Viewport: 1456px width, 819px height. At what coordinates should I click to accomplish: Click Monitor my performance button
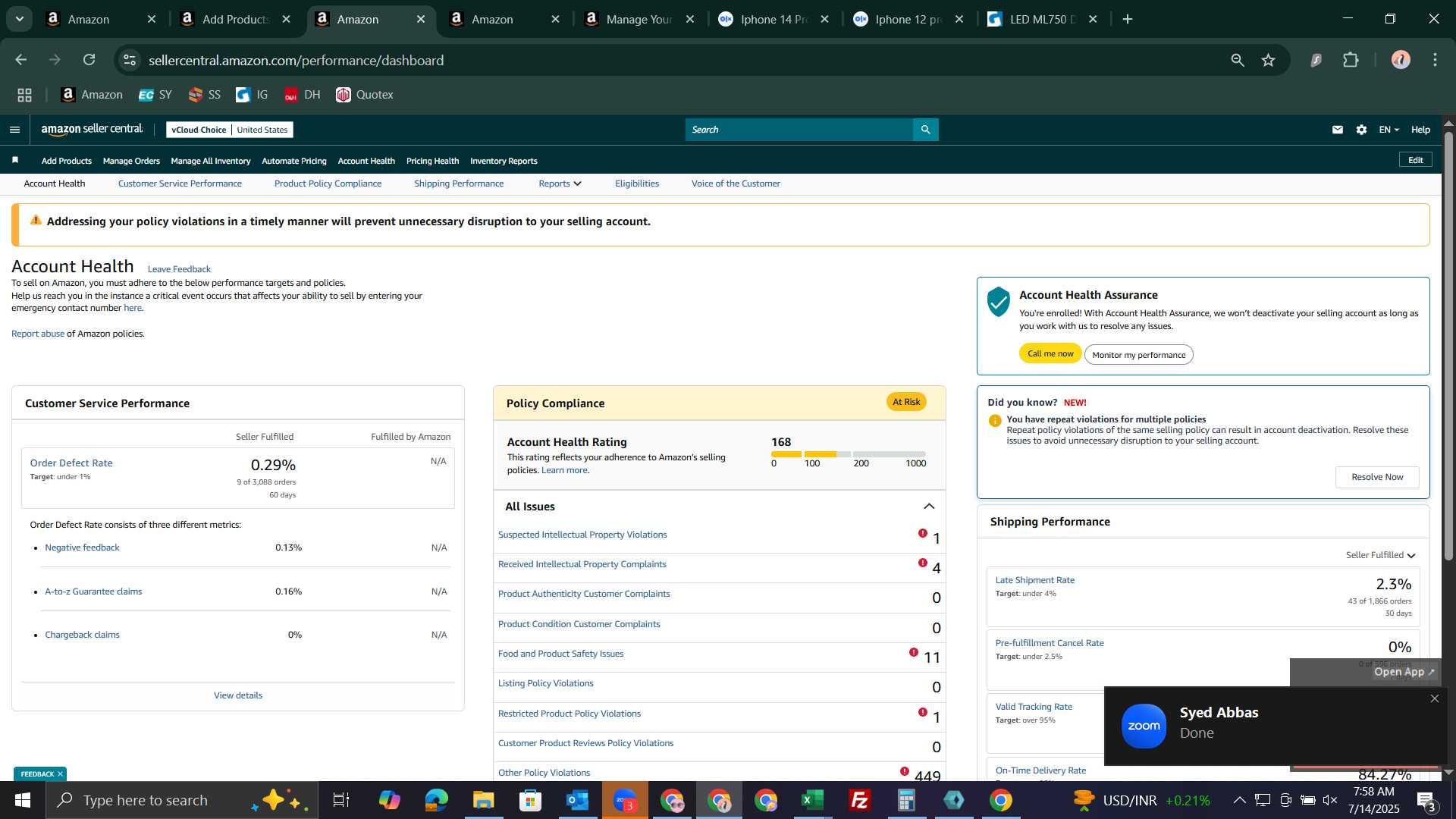tap(1138, 355)
